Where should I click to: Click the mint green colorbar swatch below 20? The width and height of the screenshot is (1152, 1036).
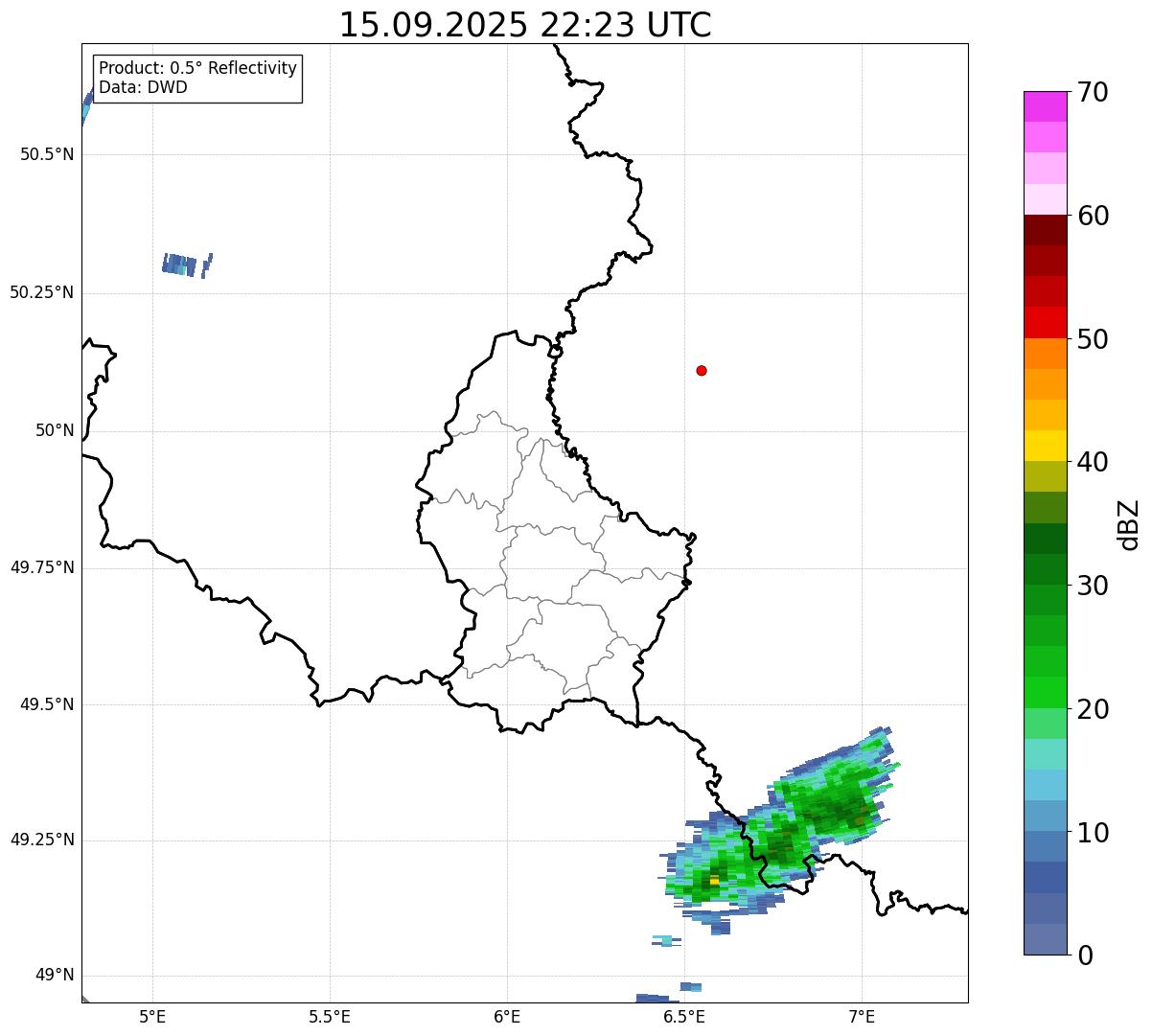(1046, 724)
